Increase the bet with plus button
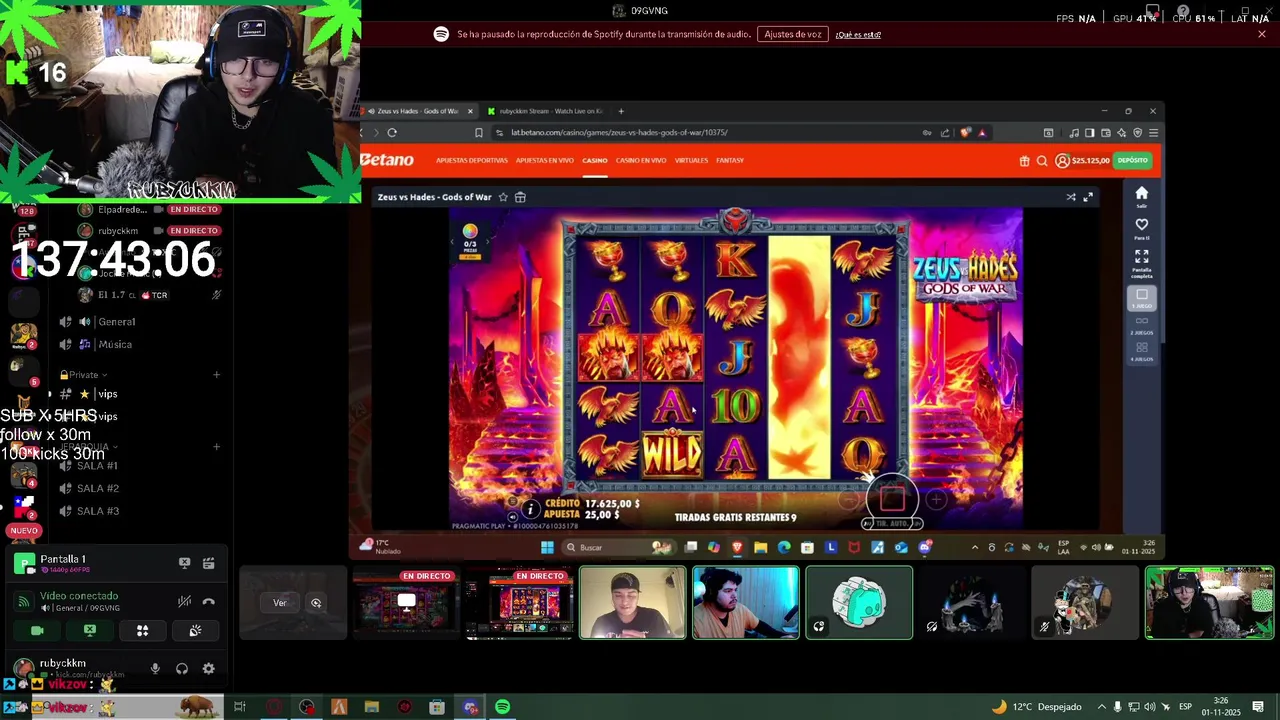The width and height of the screenshot is (1280, 720). (x=936, y=498)
